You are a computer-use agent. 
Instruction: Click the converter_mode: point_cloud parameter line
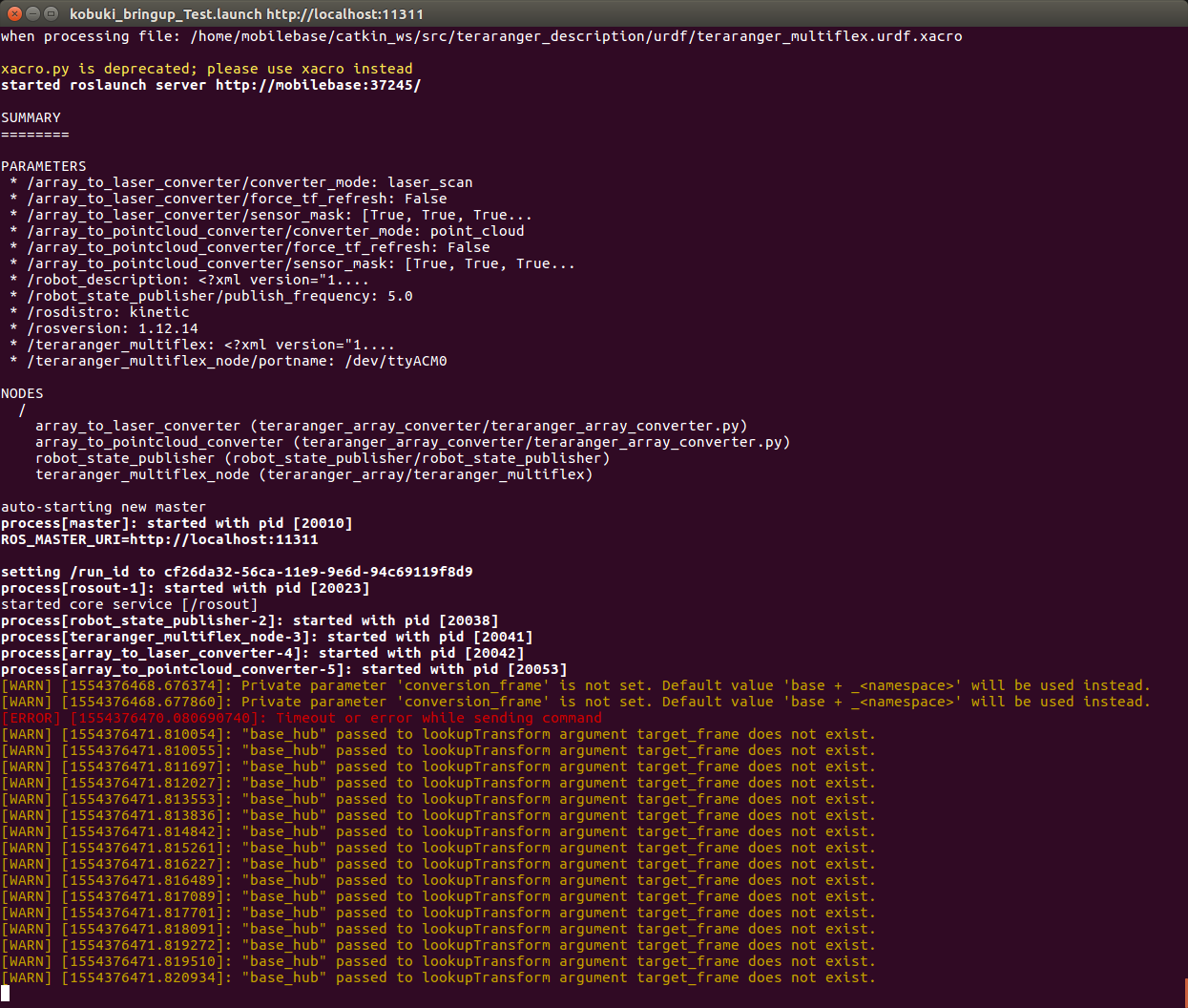click(267, 231)
